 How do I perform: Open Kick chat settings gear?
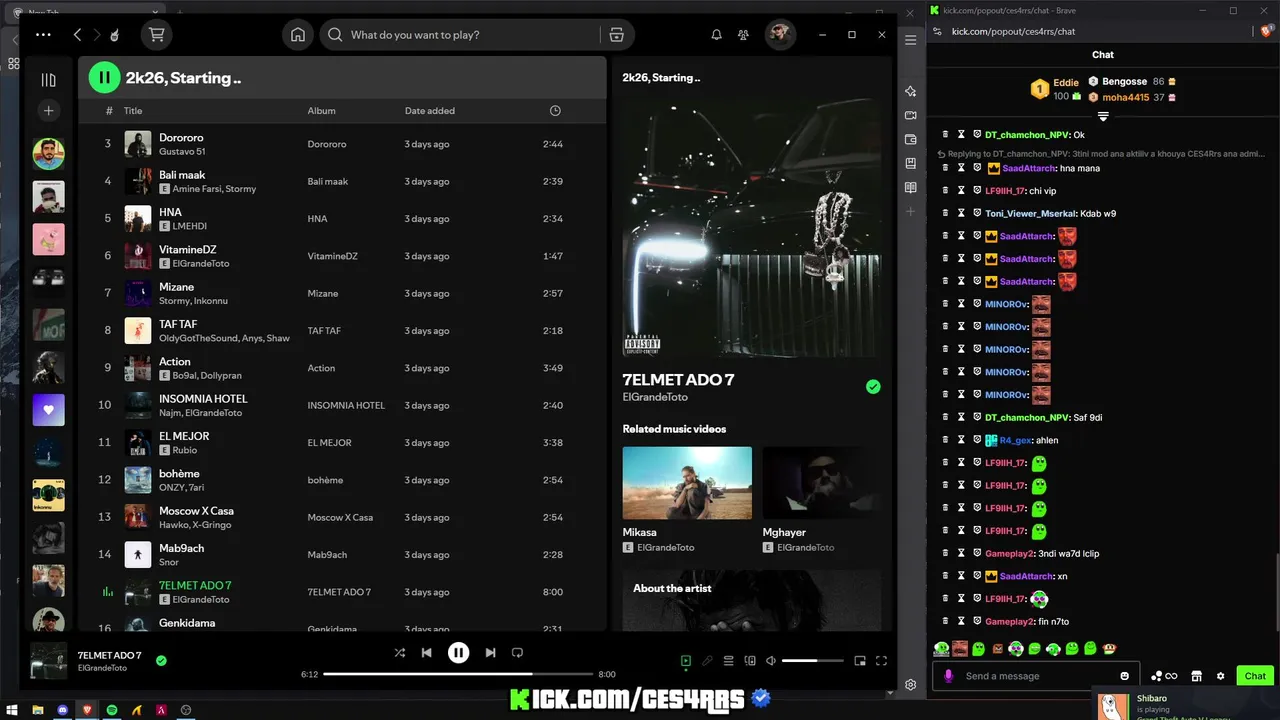[x=1220, y=676]
